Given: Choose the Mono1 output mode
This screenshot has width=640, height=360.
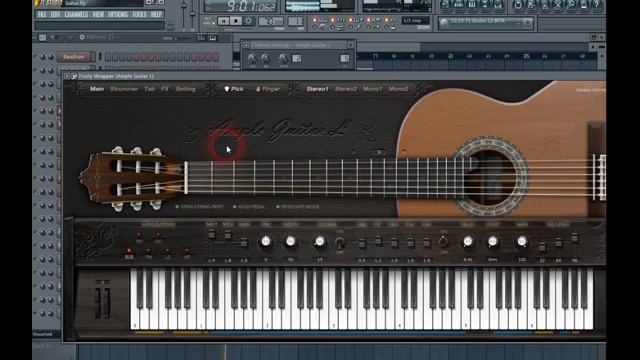Looking at the screenshot, I should 372,89.
